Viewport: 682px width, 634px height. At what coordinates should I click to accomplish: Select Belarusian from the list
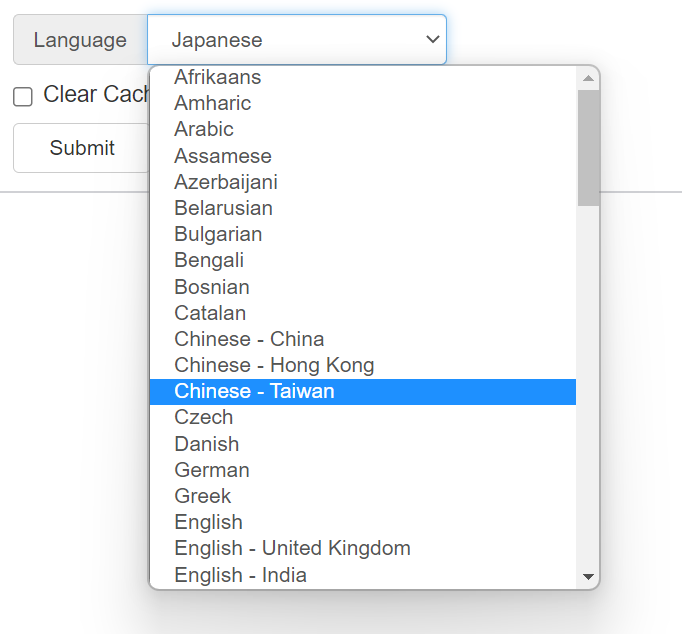[x=363, y=208]
